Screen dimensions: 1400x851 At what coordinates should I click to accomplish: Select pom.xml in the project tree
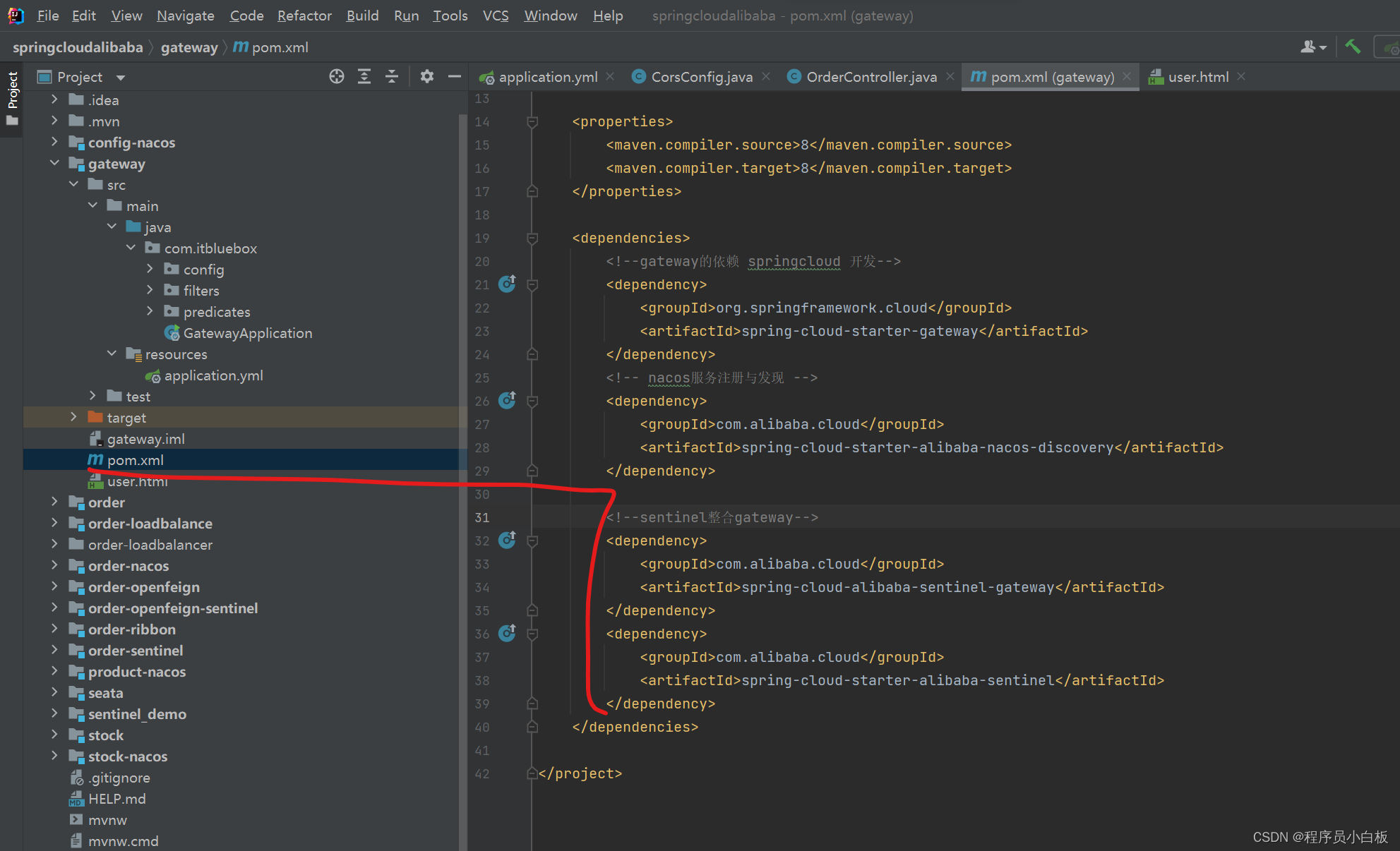pyautogui.click(x=135, y=460)
